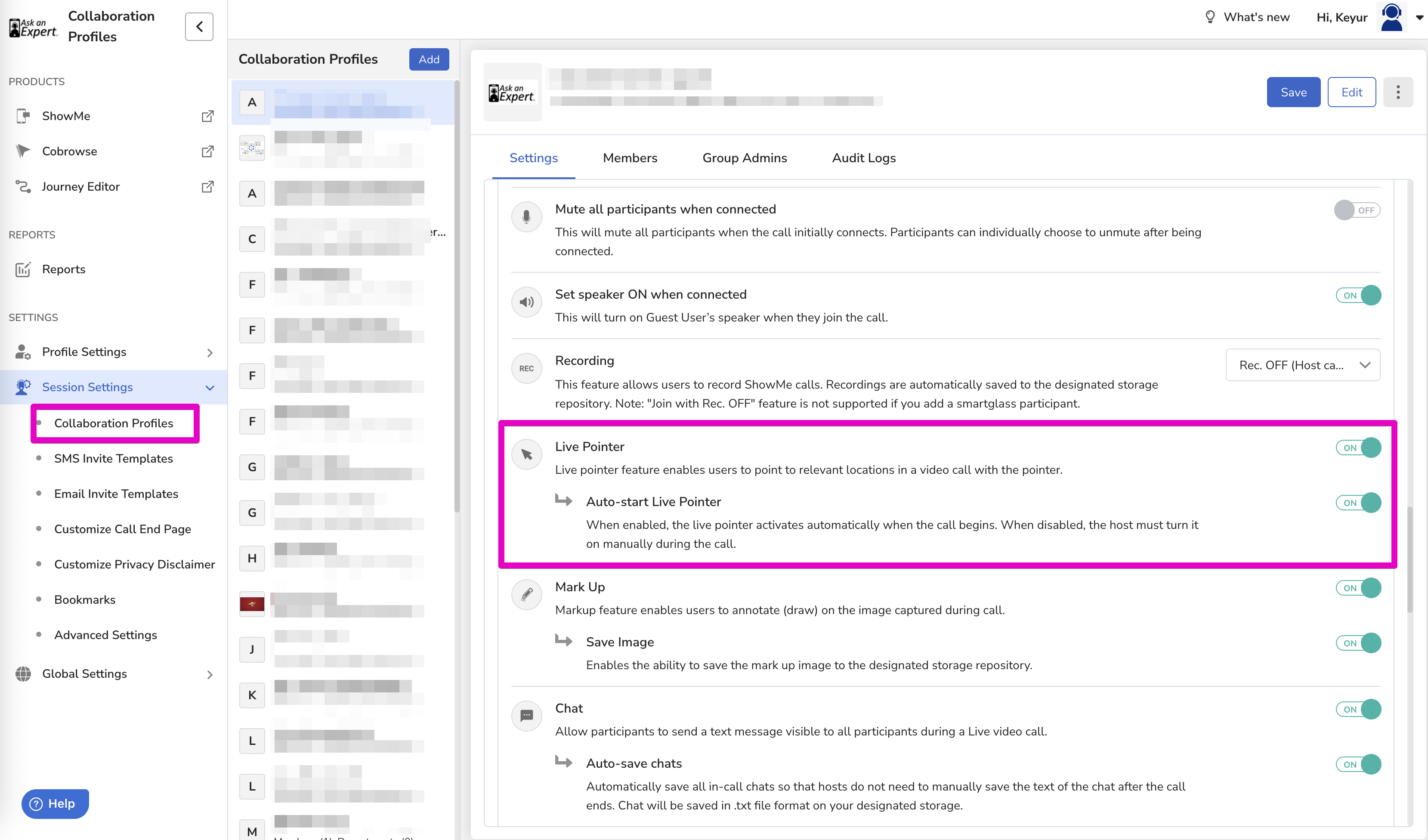Enable Mute all participants toggle

(1357, 210)
